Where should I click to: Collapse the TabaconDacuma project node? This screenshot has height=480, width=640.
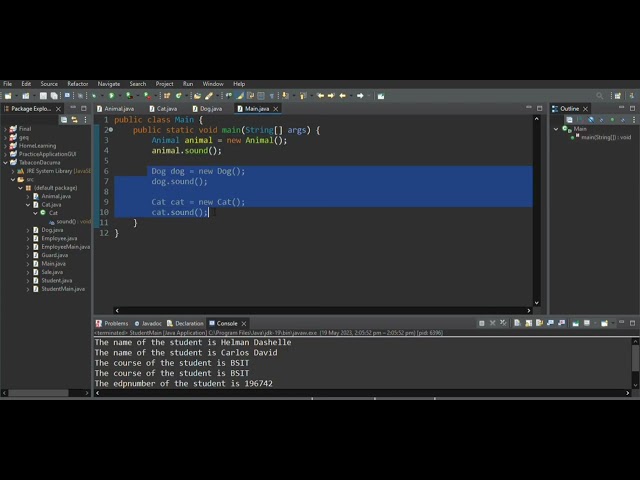click(x=5, y=162)
